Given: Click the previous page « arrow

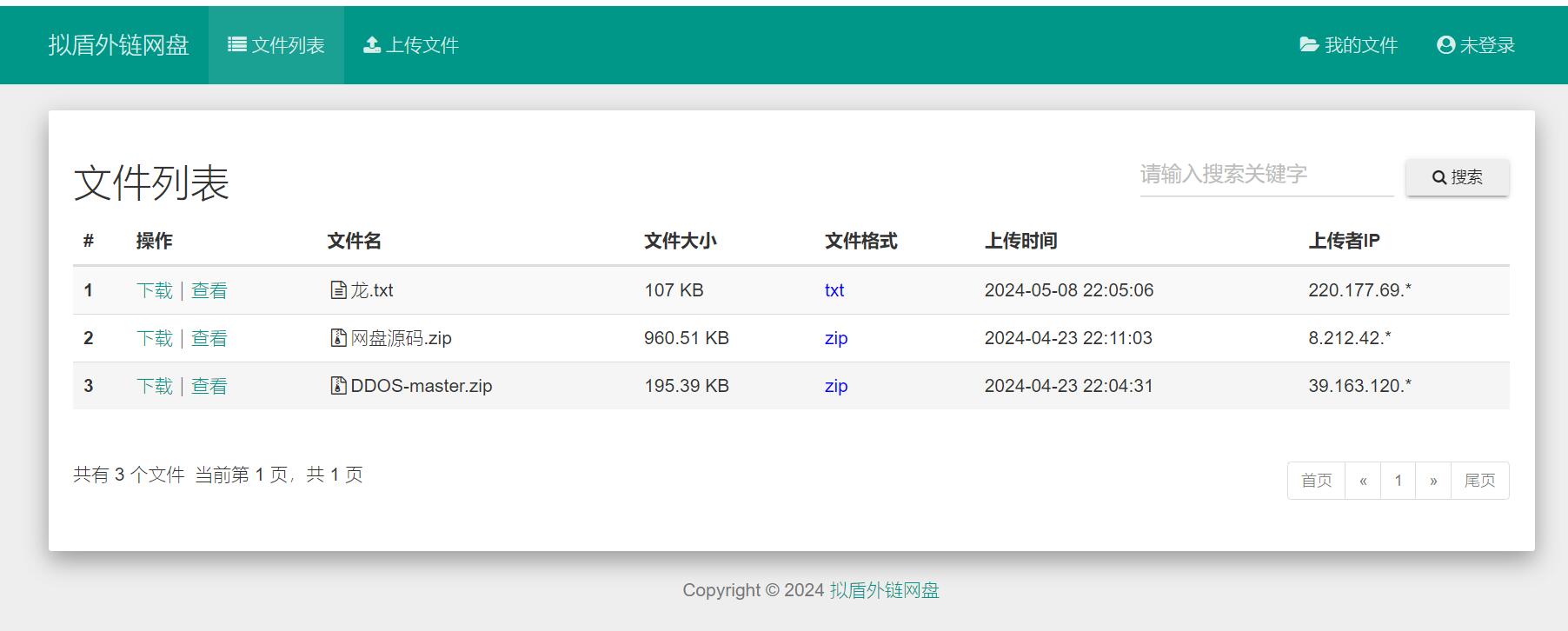Looking at the screenshot, I should point(1363,481).
